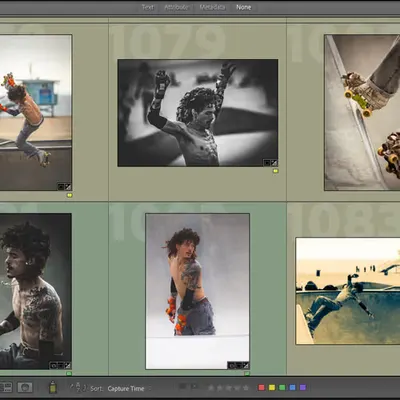Open the Metadata filter tab
Screen dimensions: 400x400
212,7
